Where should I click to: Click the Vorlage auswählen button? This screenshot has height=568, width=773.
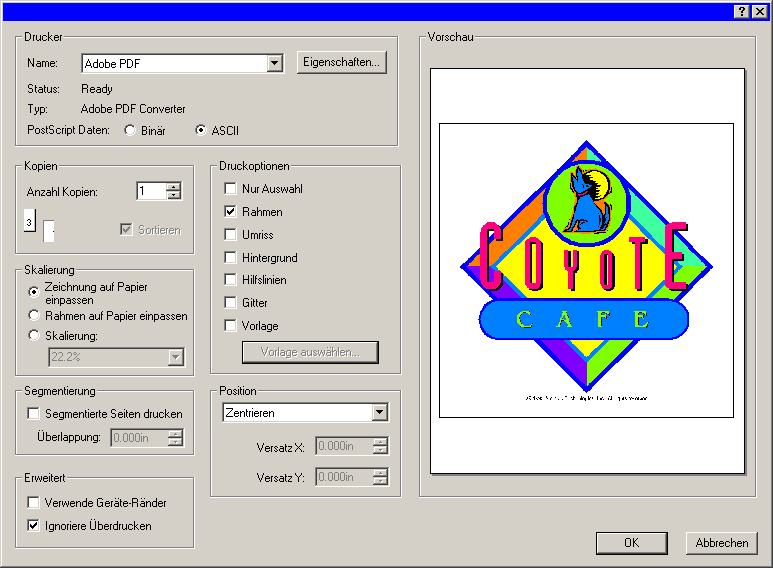(x=310, y=352)
